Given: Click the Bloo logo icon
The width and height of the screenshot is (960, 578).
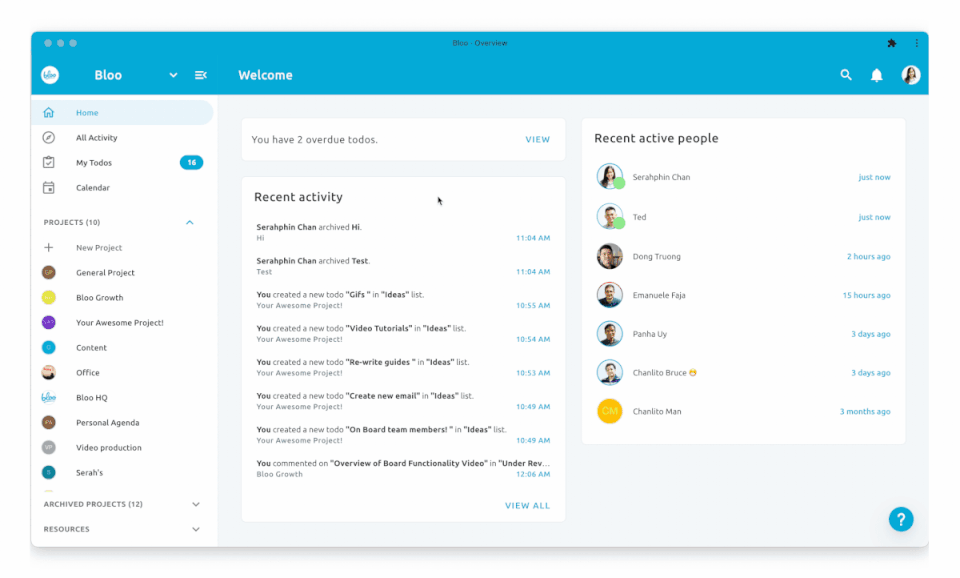Looking at the screenshot, I should coord(50,75).
